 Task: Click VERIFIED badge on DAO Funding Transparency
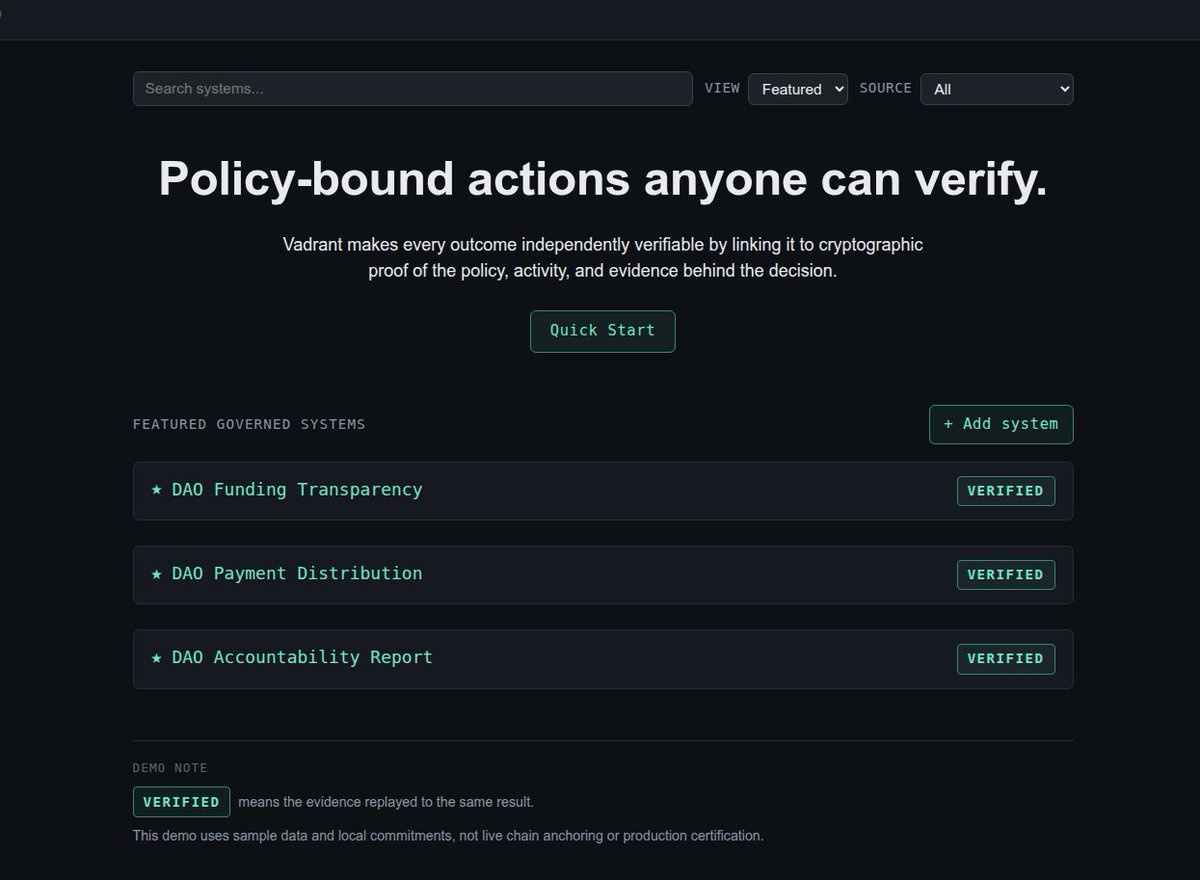pos(1005,491)
